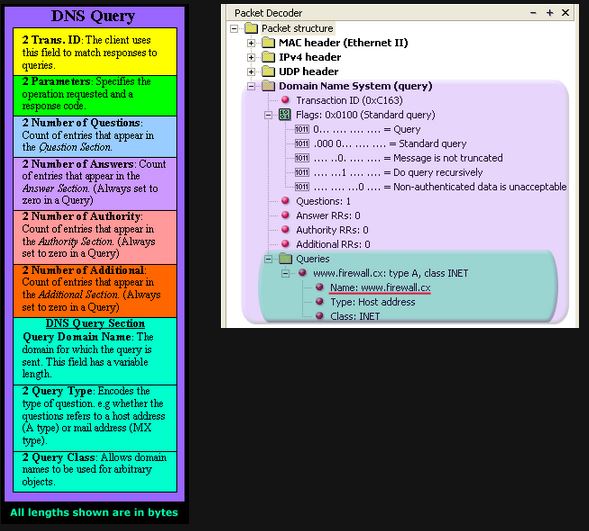Click the bullet beside www.firewall.cx: type A

tap(302, 273)
